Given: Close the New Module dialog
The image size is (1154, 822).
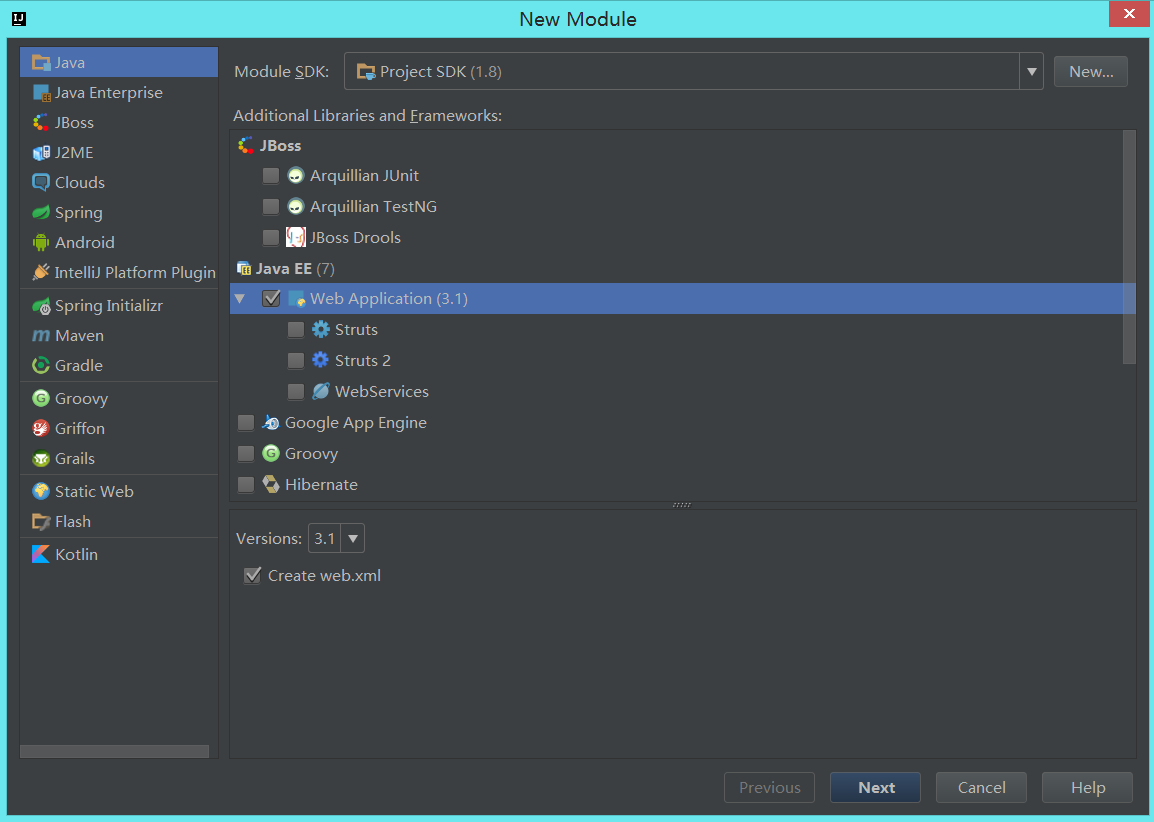Looking at the screenshot, I should [x=1129, y=14].
